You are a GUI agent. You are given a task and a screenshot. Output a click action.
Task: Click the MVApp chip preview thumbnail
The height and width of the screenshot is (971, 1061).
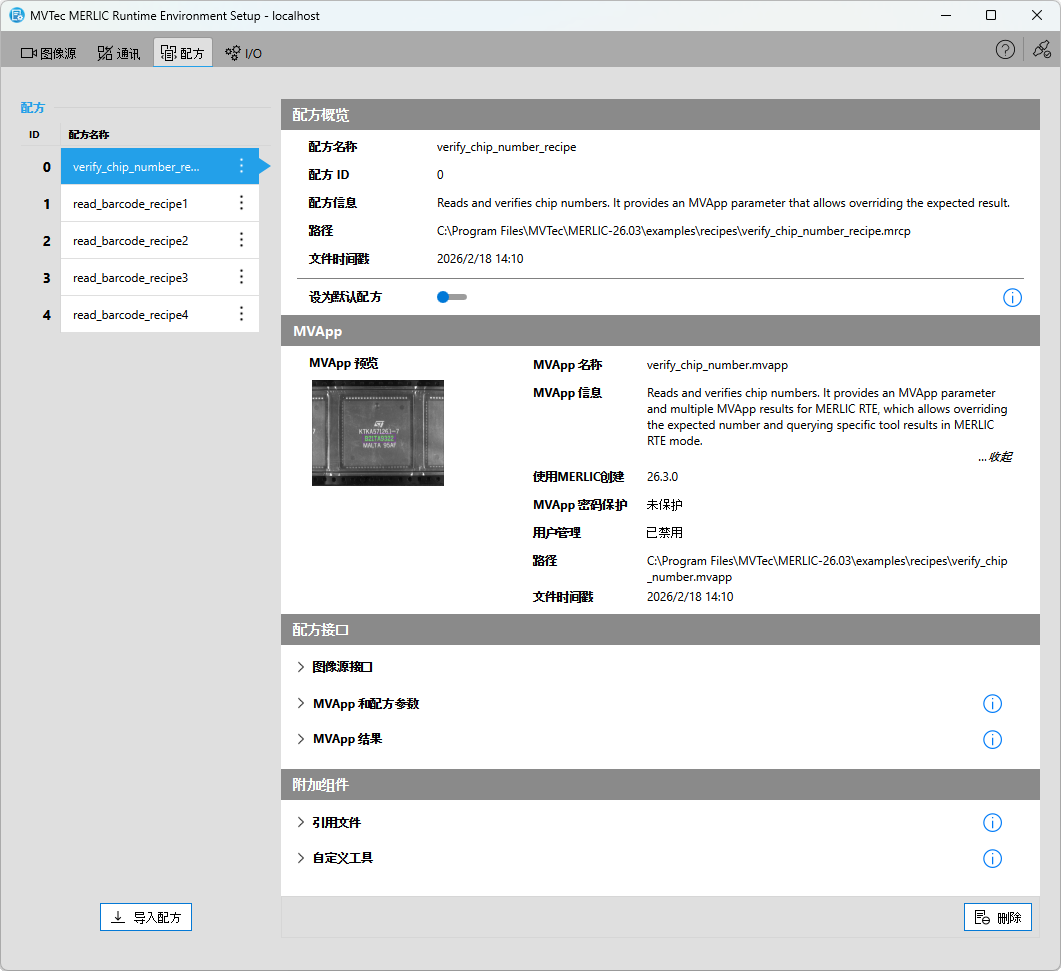point(378,432)
